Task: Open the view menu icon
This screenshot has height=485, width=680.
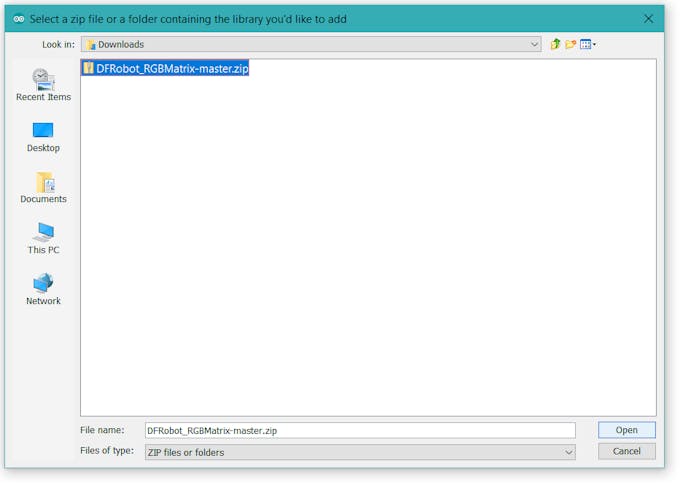Action: pos(588,44)
